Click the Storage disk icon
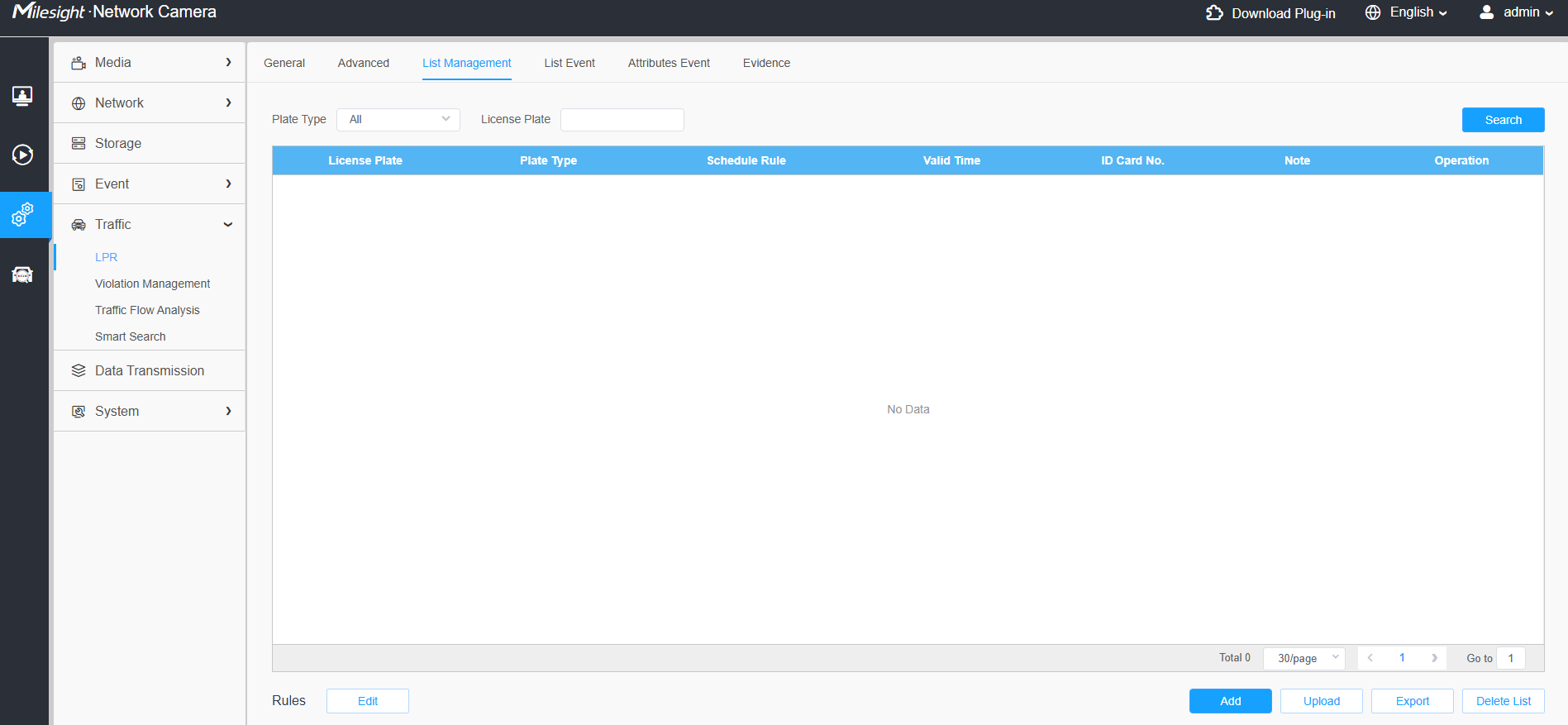This screenshot has height=725, width=1568. click(x=79, y=144)
